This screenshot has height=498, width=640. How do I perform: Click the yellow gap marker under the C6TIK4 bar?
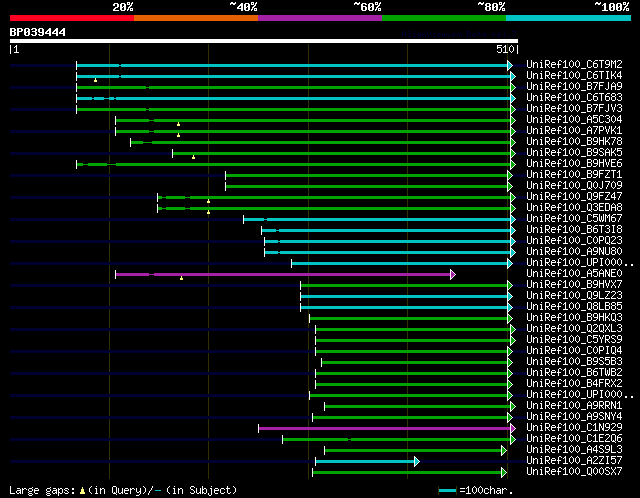[x=96, y=80]
